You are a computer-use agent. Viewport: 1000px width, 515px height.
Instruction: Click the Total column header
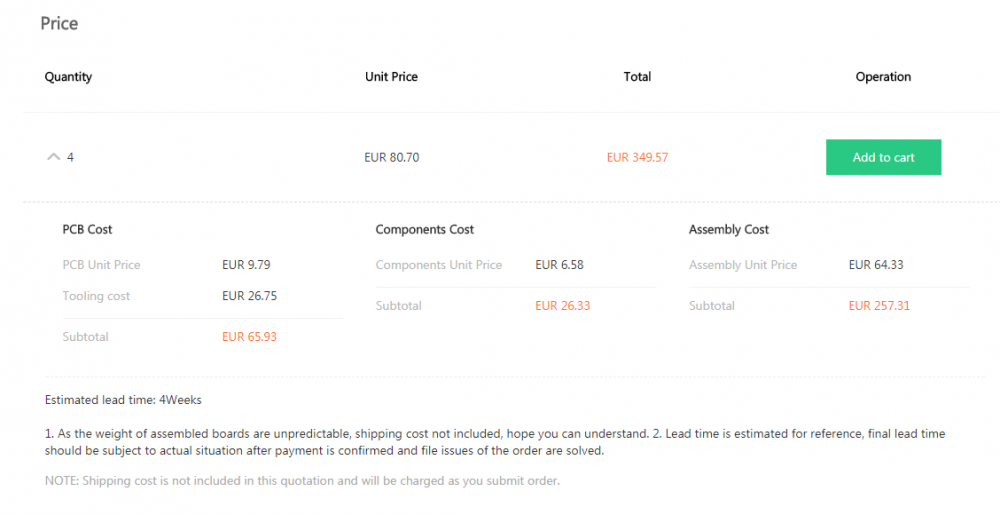pos(637,77)
